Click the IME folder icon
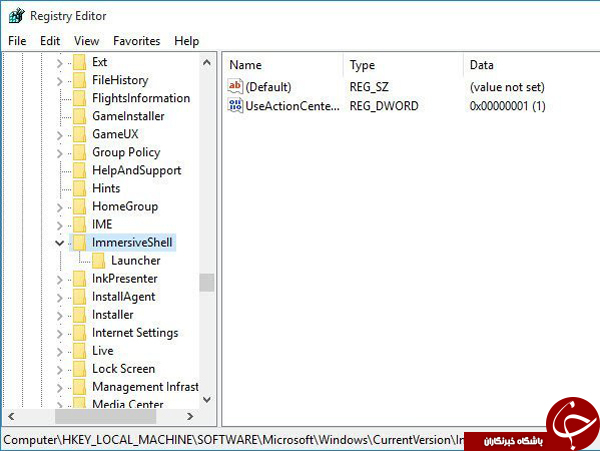This screenshot has width=600, height=451. (79, 224)
